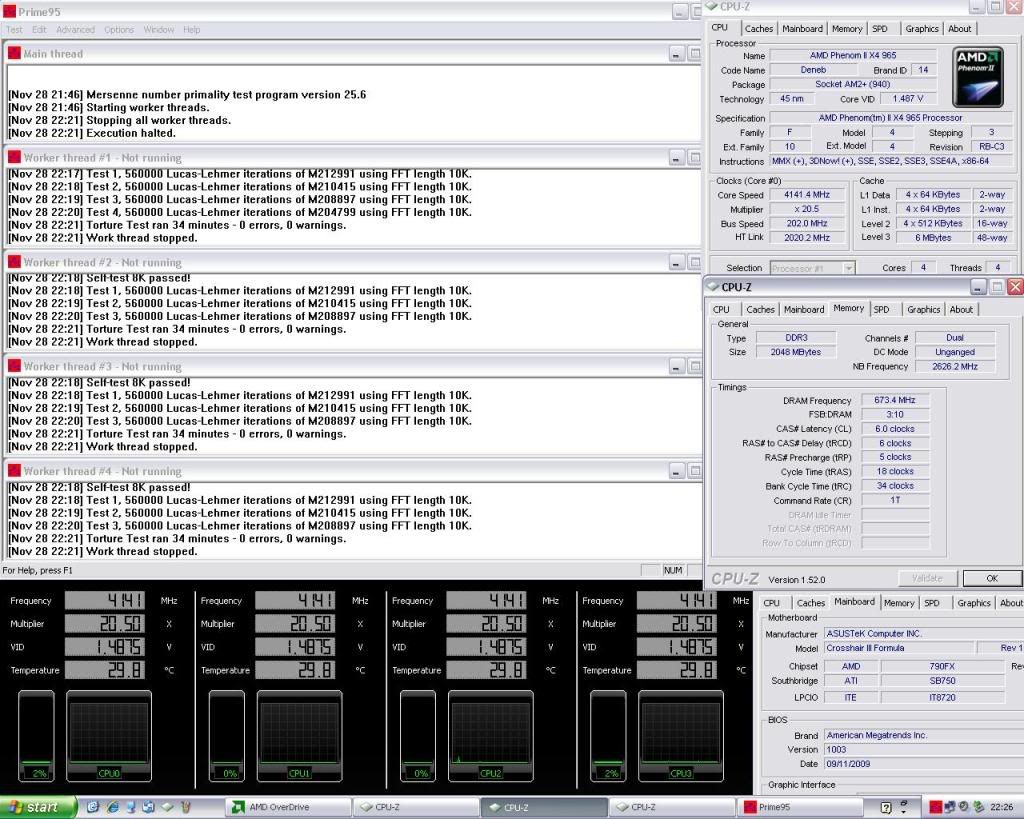Click the CPU0 usage graph
Image resolution: width=1024 pixels, height=819 pixels.
[109, 735]
